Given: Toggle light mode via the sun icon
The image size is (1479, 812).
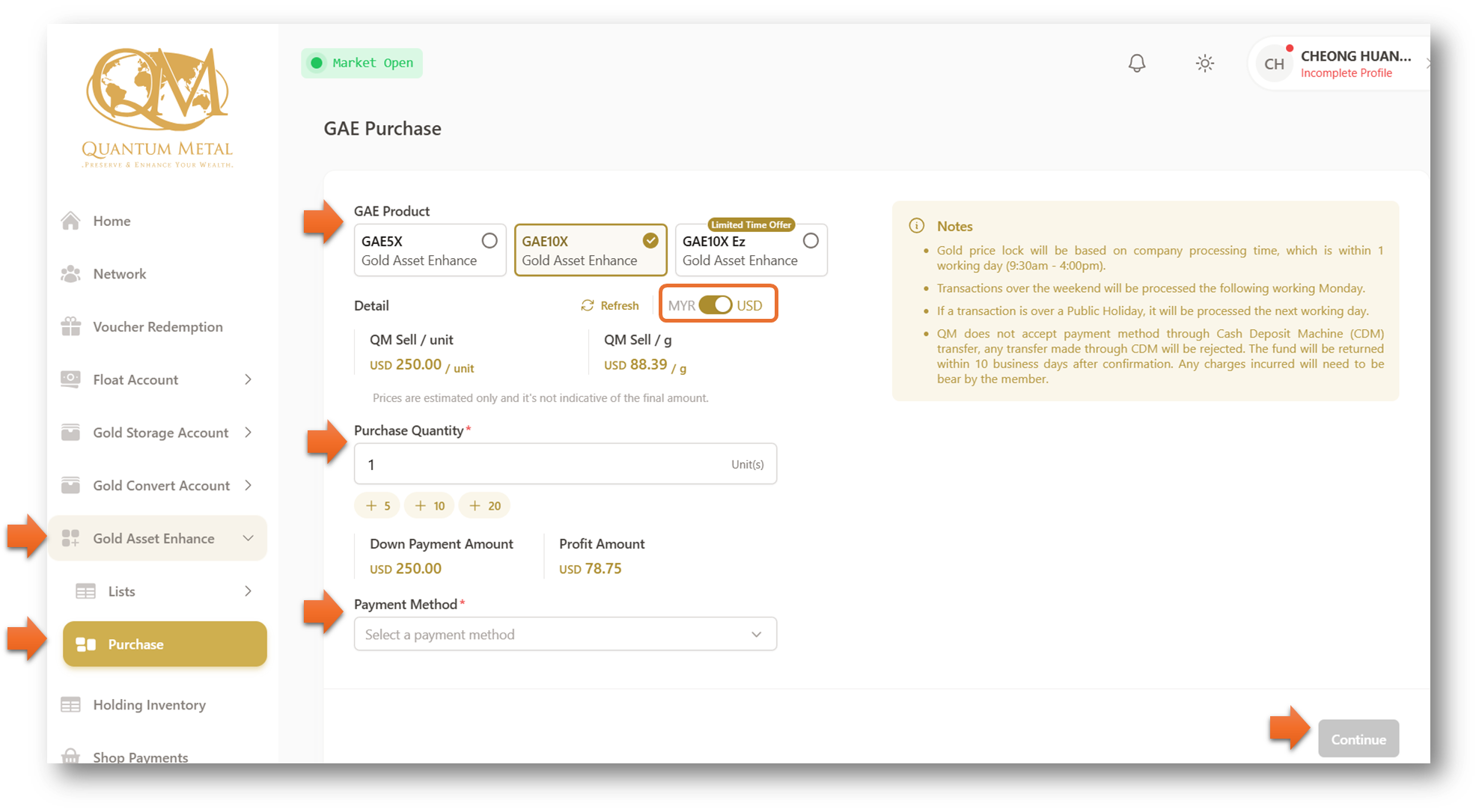Looking at the screenshot, I should click(1204, 64).
